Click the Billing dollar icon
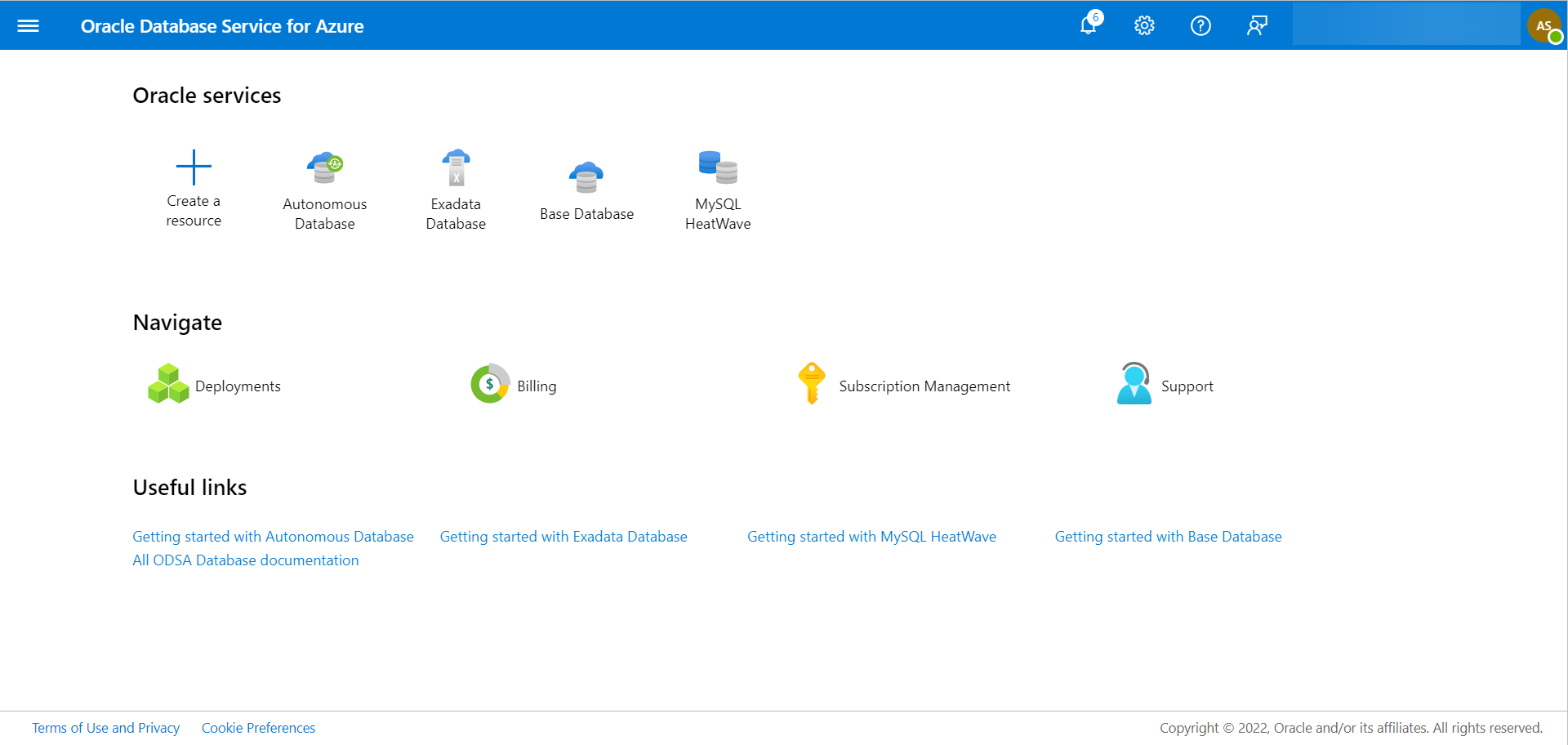The image size is (1568, 745). (490, 383)
